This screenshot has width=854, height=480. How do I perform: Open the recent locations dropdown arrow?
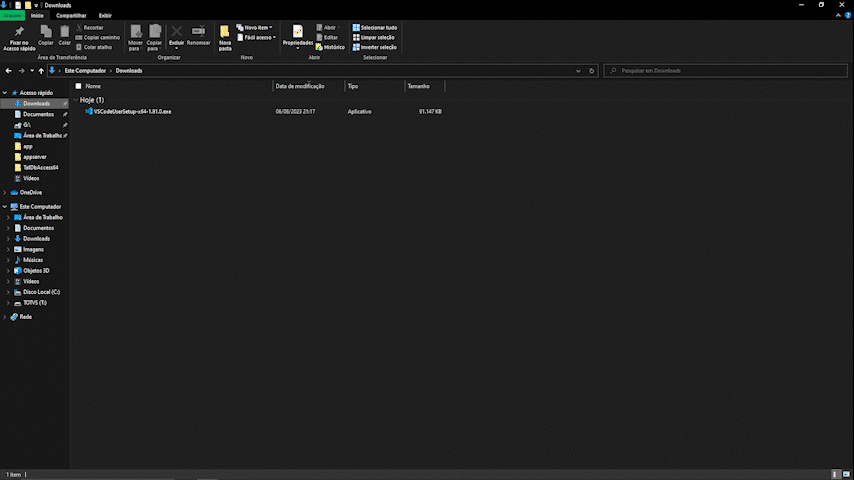(32, 71)
